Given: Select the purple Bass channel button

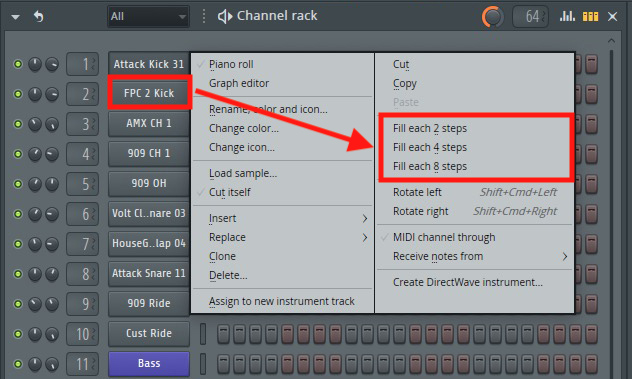Looking at the screenshot, I should [149, 363].
